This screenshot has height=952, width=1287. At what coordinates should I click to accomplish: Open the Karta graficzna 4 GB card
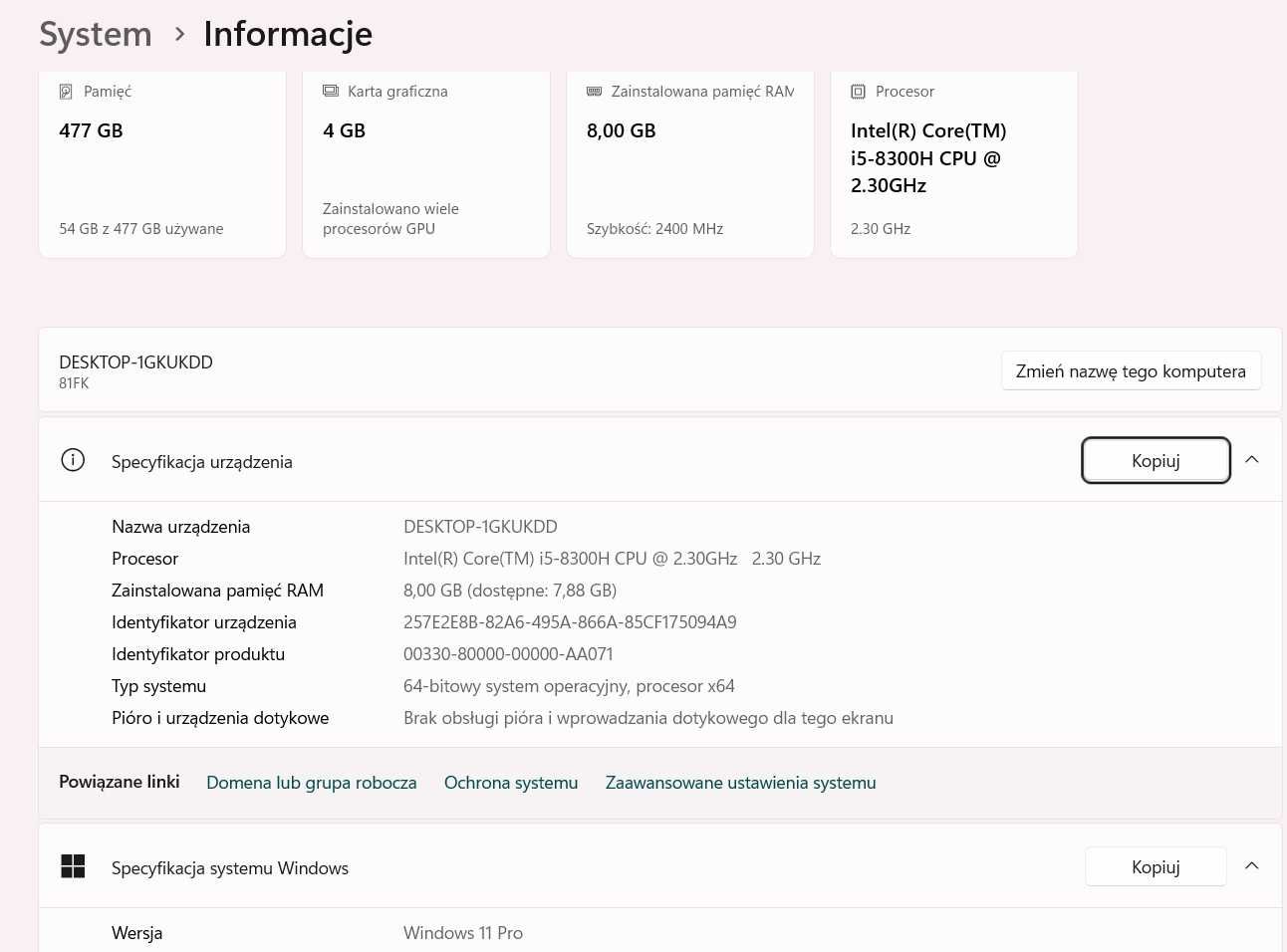tap(426, 164)
